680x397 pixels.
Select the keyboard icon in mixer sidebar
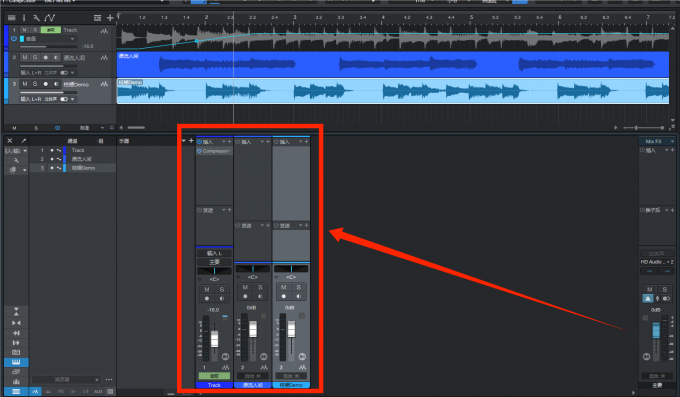coord(16,362)
